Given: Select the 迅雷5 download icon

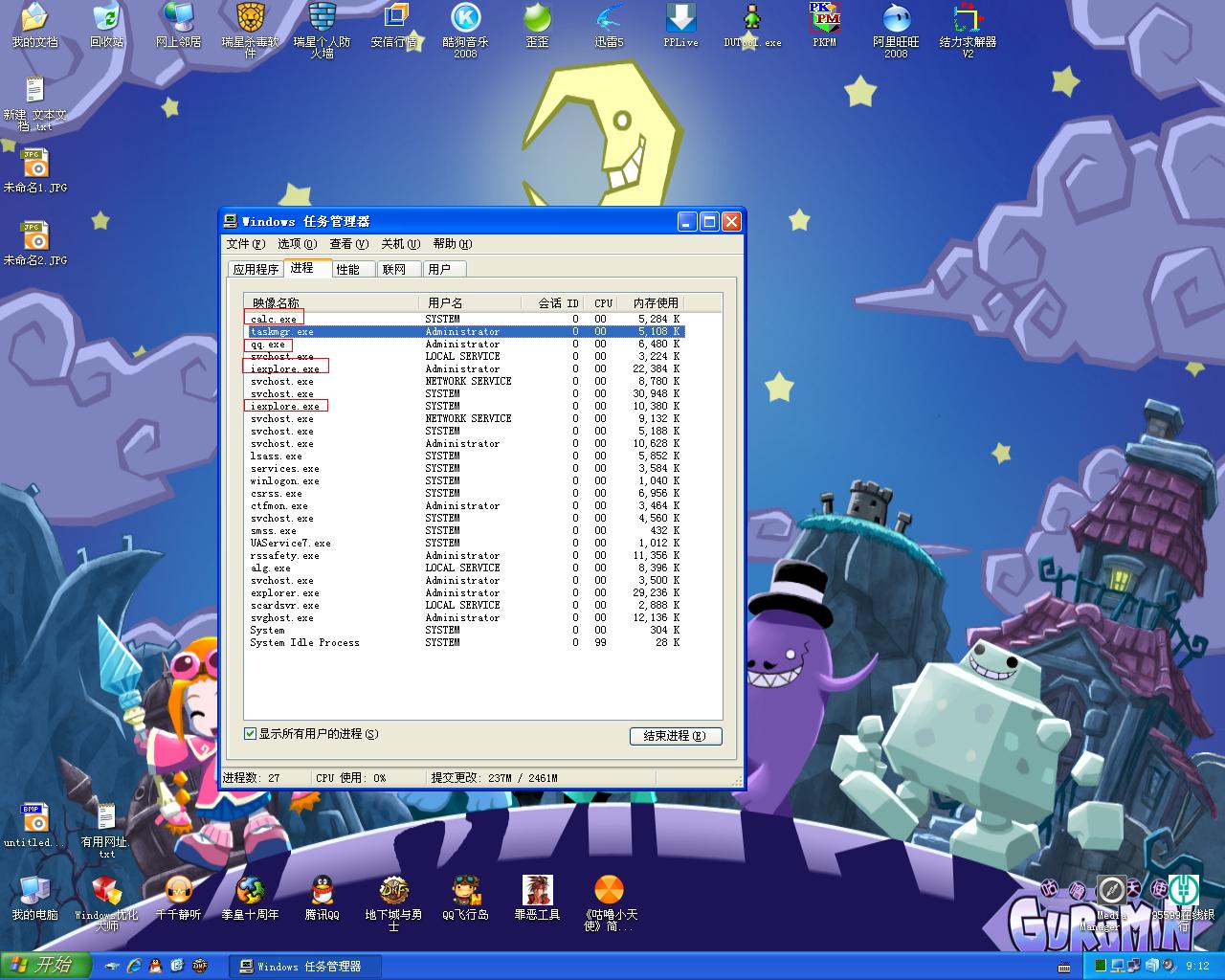Looking at the screenshot, I should 610,26.
